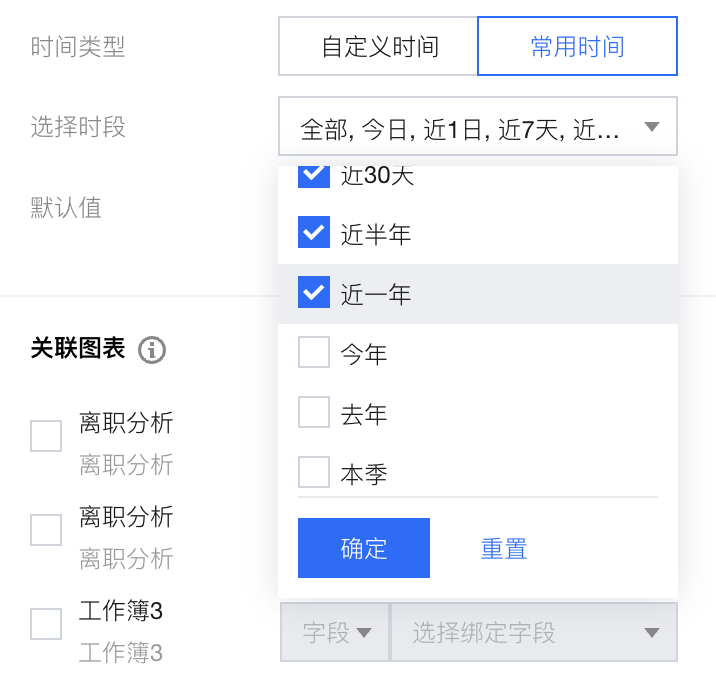
Task: Uncheck the 近一年 checkbox
Action: 314,294
